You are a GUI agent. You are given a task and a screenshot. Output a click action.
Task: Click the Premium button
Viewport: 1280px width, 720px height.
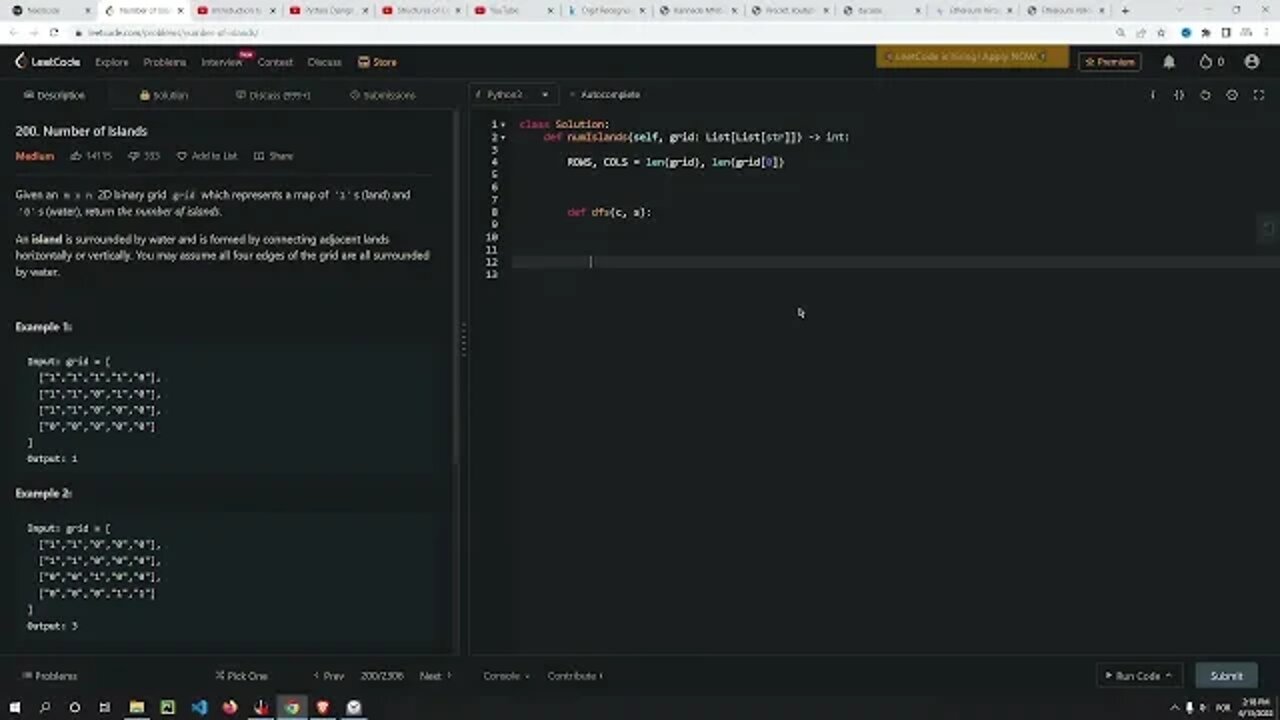tap(1110, 62)
